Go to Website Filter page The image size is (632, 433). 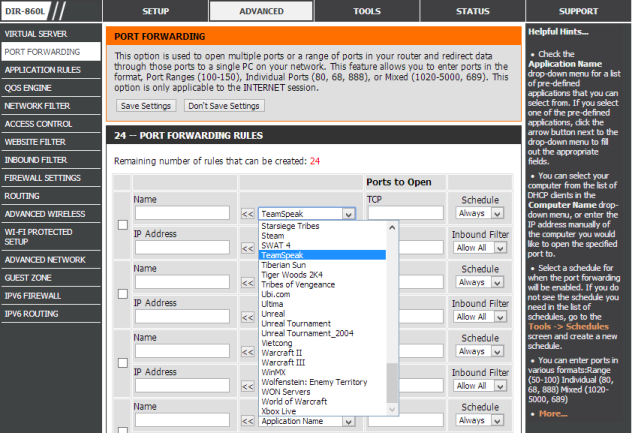tap(50, 142)
